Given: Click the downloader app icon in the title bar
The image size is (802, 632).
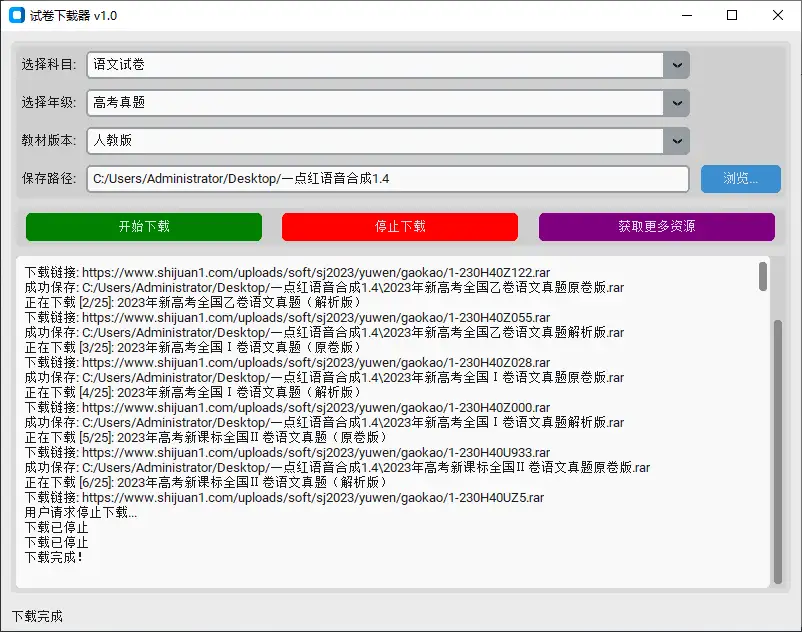Looking at the screenshot, I should [18, 15].
